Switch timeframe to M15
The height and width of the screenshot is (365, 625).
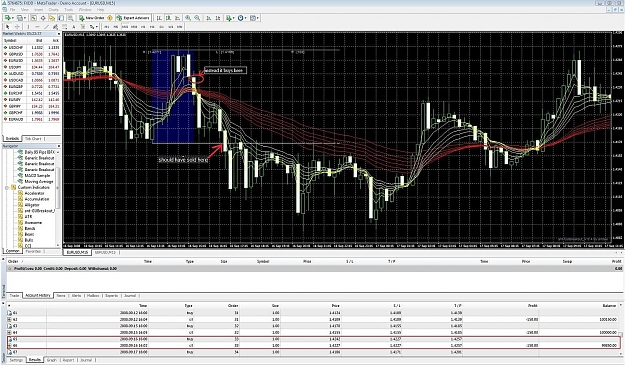125,27
